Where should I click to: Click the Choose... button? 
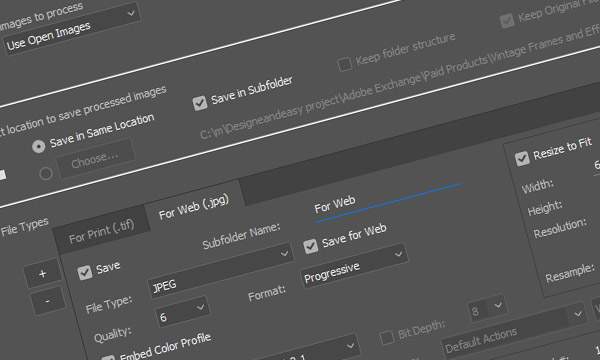pos(96,159)
